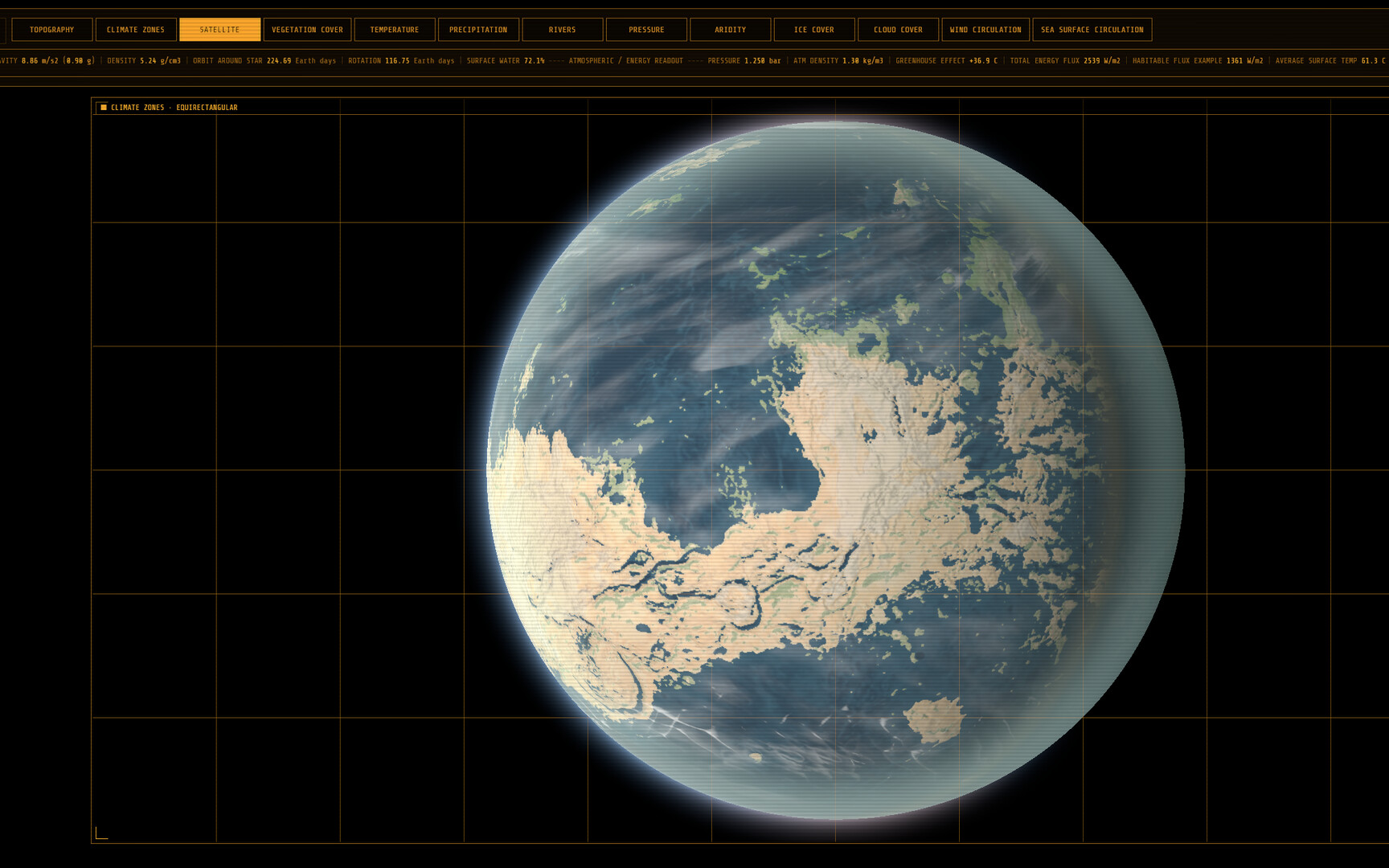
Task: Click the Average Surface Temp readout
Action: tap(1330, 61)
